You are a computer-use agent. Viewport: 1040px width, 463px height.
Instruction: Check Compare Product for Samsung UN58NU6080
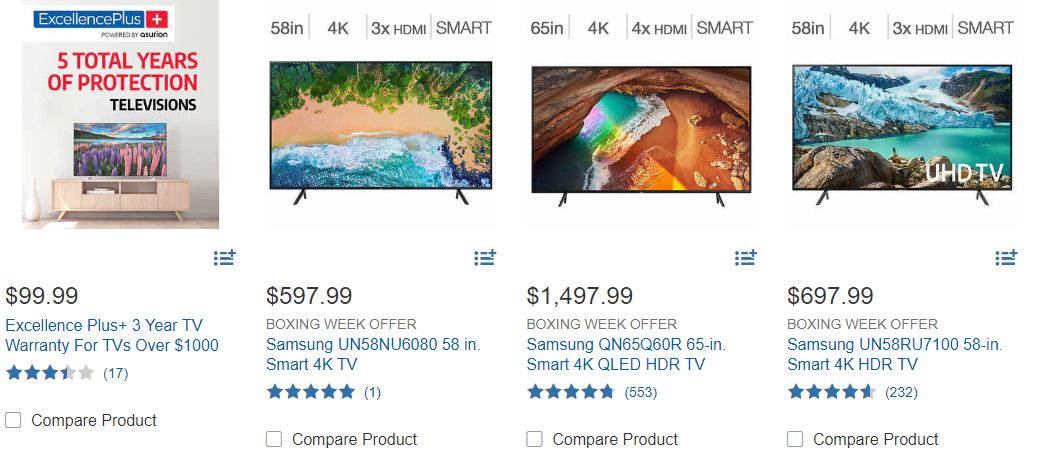click(x=274, y=439)
